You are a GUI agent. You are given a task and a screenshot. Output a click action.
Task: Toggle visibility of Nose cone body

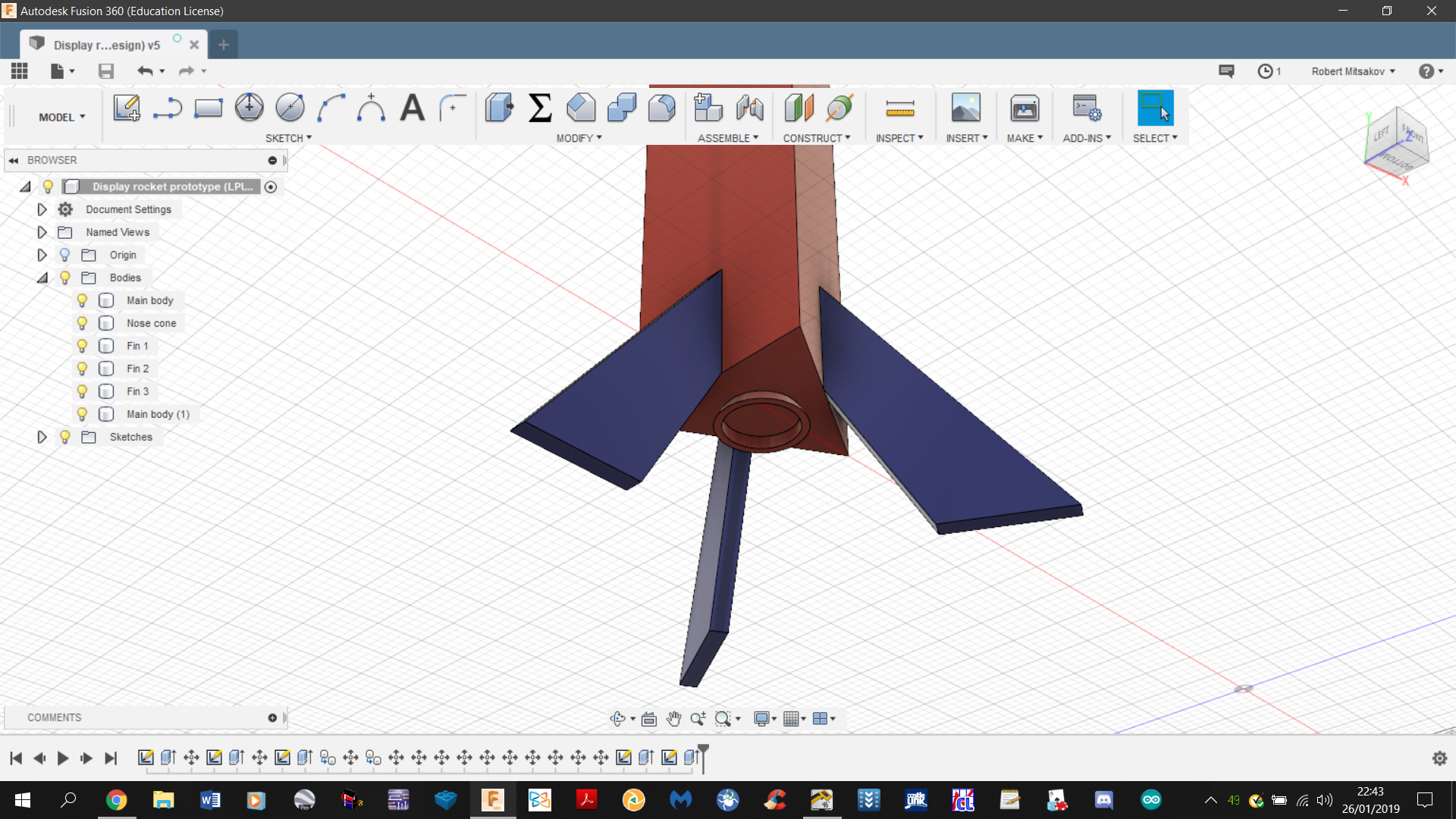[x=82, y=323]
